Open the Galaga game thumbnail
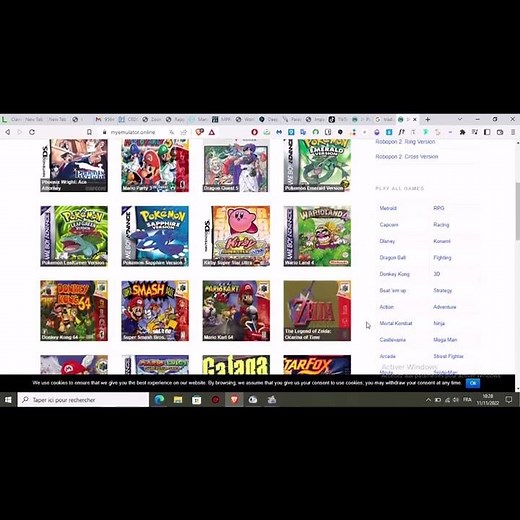This screenshot has height=520, width=520. pos(236,365)
